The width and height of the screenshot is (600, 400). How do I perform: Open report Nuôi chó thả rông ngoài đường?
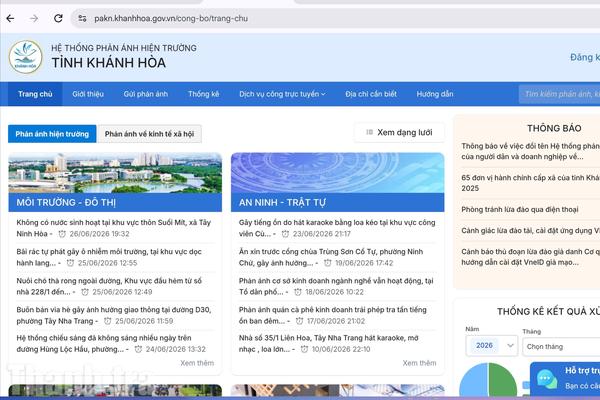point(109,286)
